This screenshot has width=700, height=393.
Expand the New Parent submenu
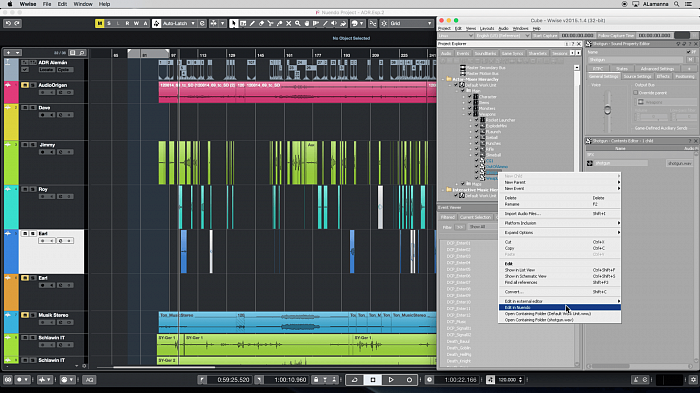click(559, 182)
